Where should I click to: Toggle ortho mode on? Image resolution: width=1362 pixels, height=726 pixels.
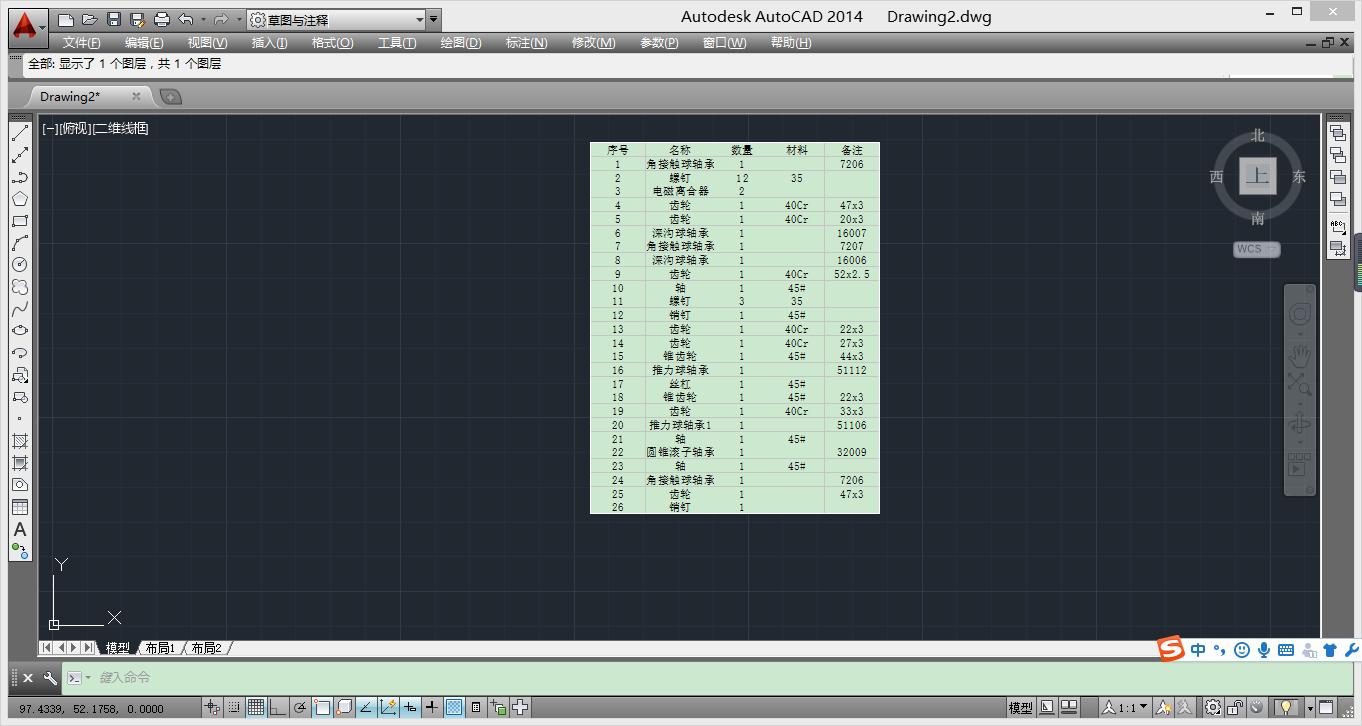pyautogui.click(x=278, y=707)
